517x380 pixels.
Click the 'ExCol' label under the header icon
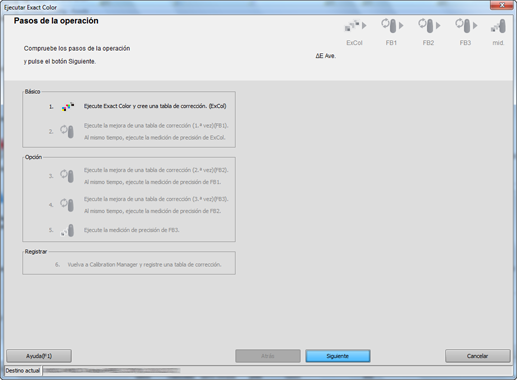tap(354, 43)
